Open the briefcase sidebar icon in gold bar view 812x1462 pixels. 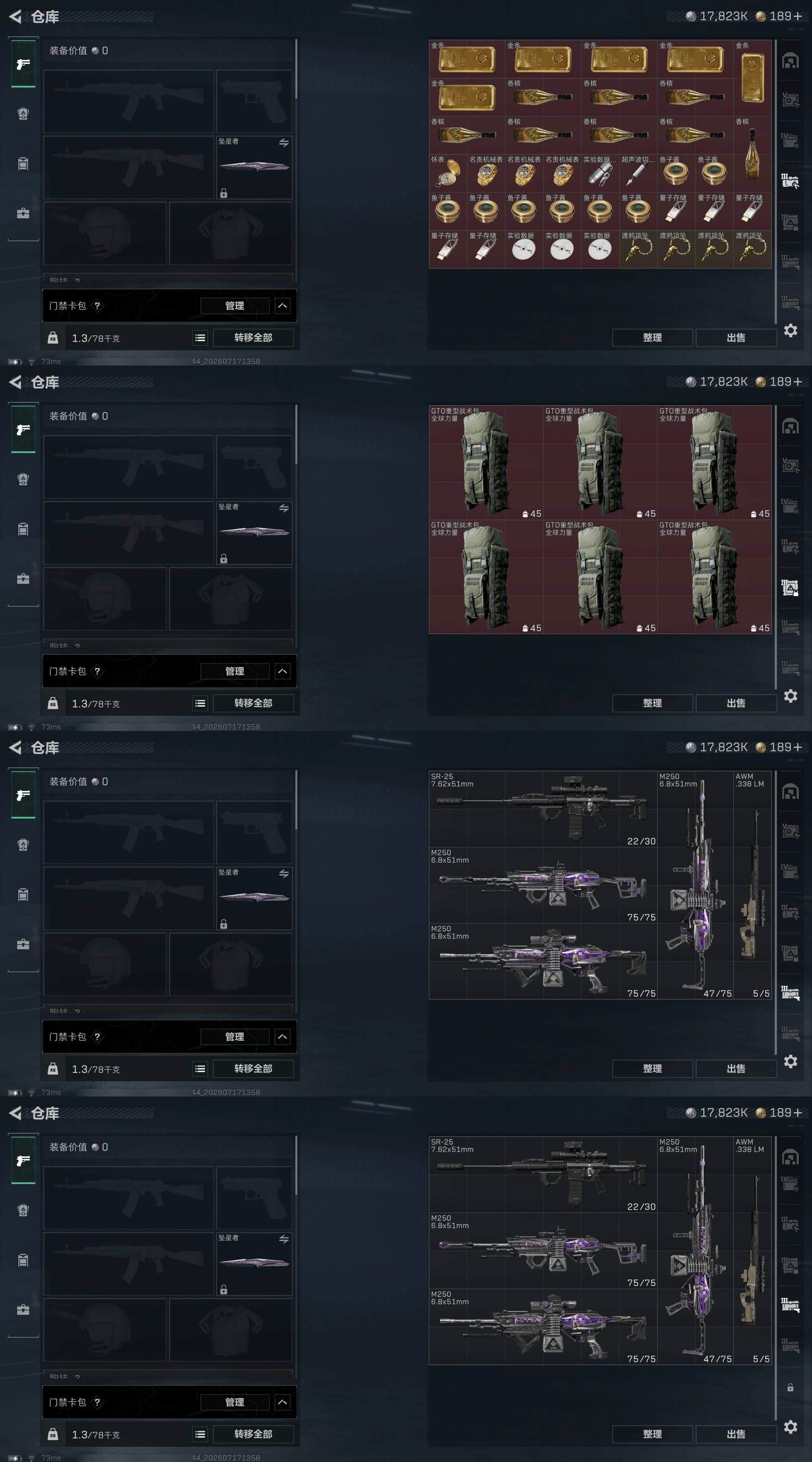[x=23, y=213]
